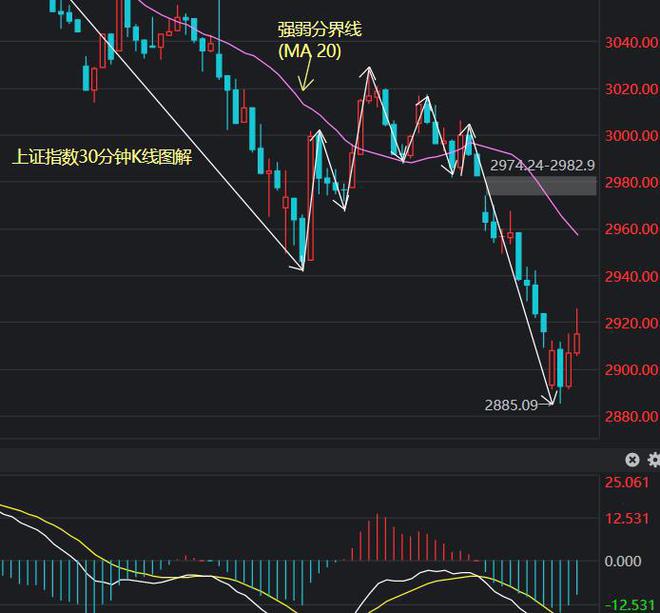Click the 2885.09 low price label
The image size is (660, 613).
click(511, 405)
